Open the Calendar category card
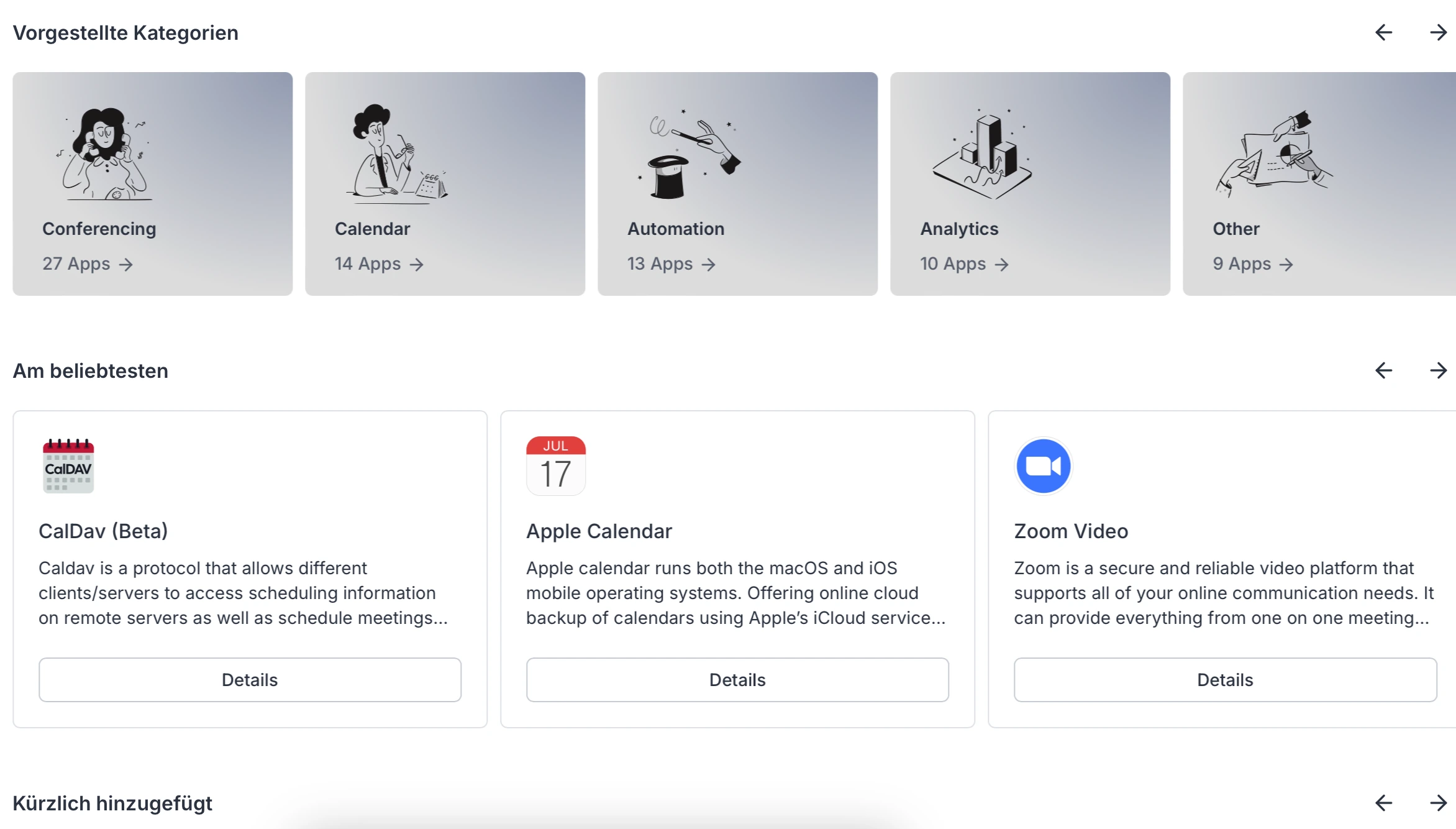The height and width of the screenshot is (829, 1456). point(445,184)
